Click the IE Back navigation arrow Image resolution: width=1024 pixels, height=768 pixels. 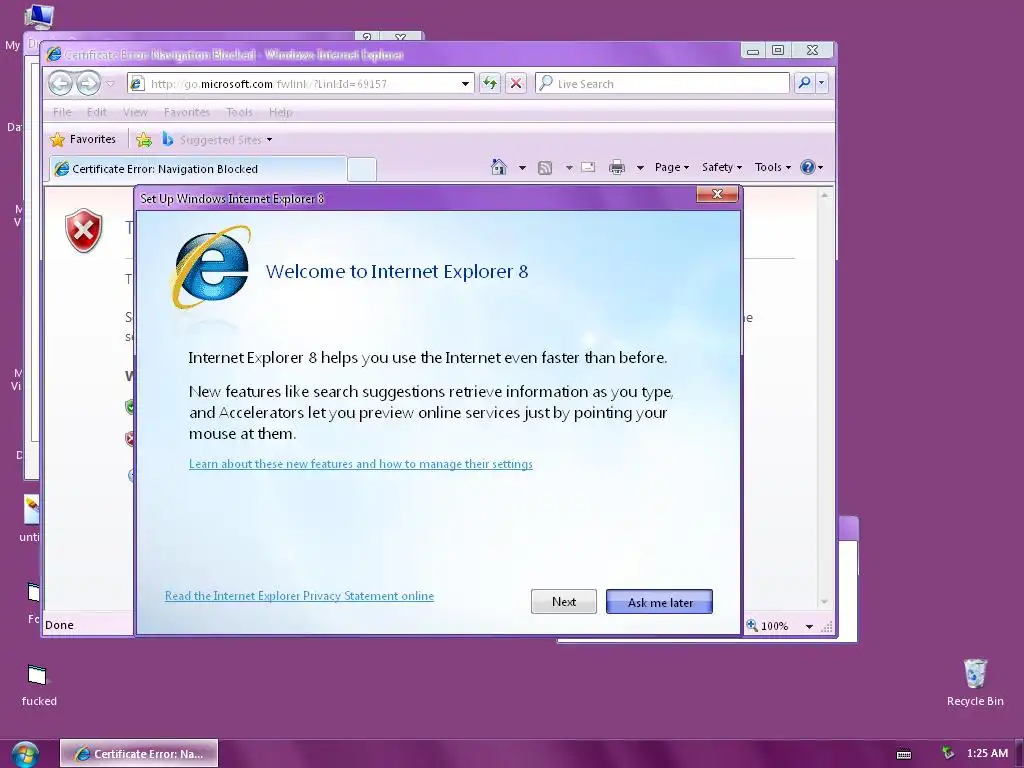tap(61, 84)
